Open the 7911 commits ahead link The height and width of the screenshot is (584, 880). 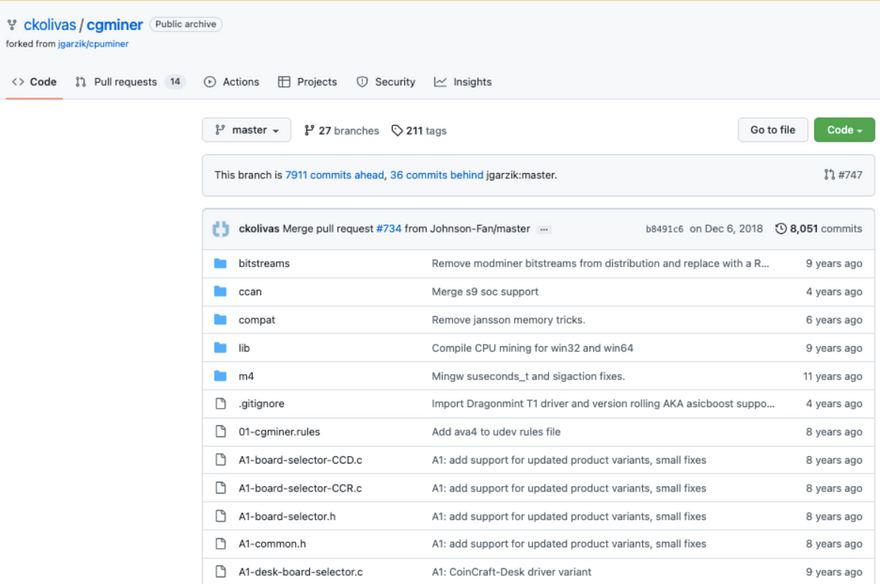pos(334,175)
